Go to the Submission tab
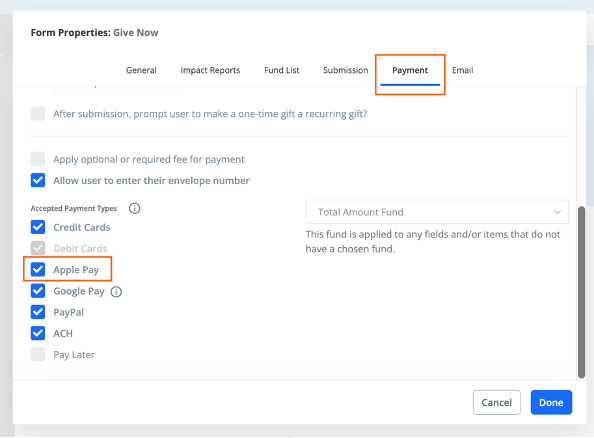This screenshot has height=438, width=594. coord(345,70)
